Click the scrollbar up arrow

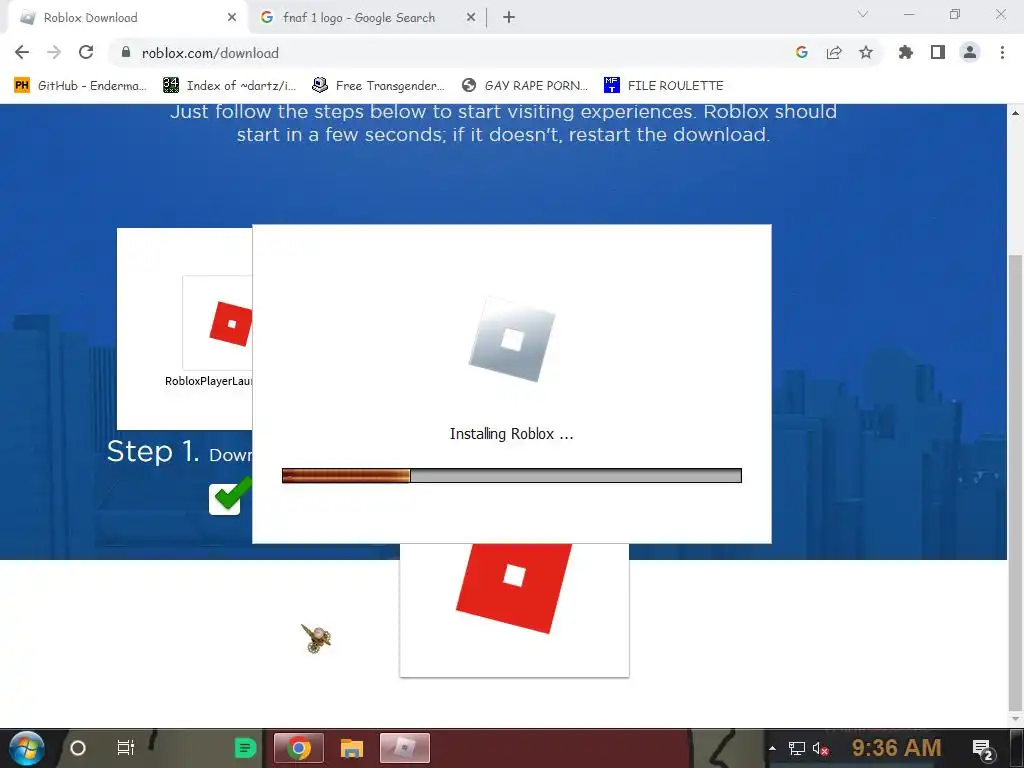click(x=1016, y=113)
